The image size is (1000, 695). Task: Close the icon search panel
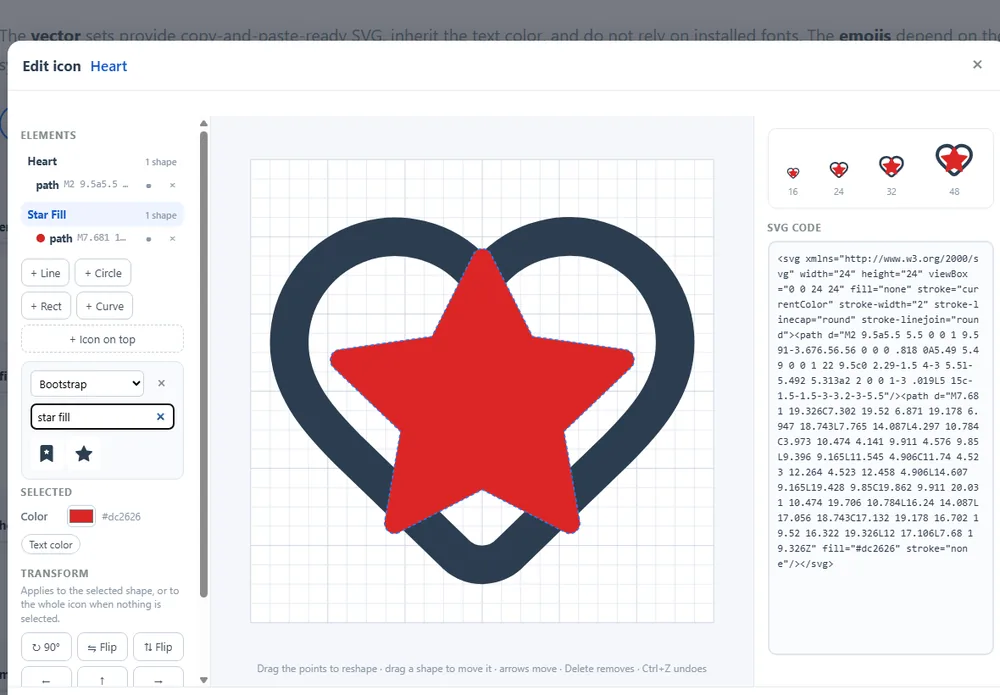(161, 383)
